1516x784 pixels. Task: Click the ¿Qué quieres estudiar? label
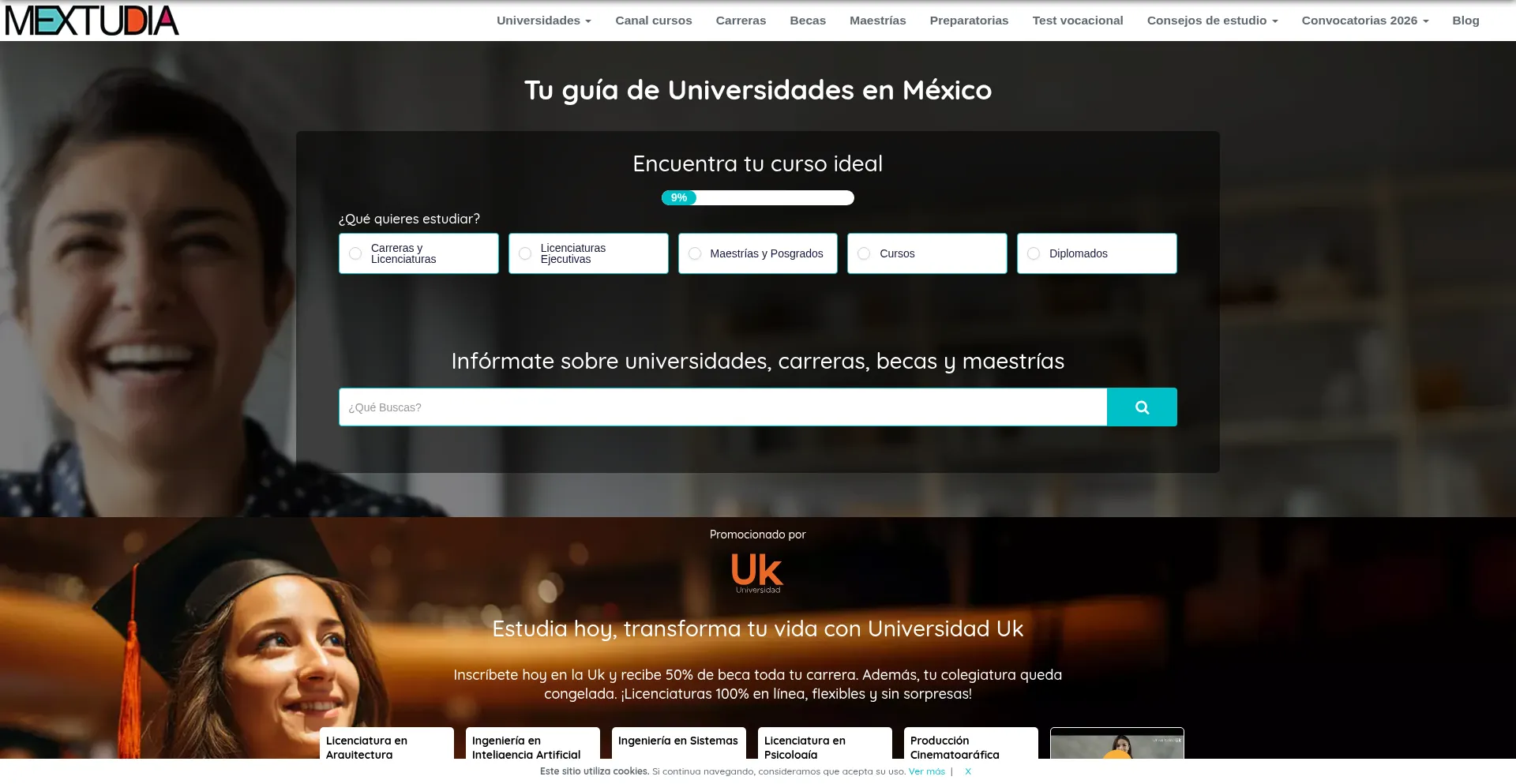click(409, 219)
